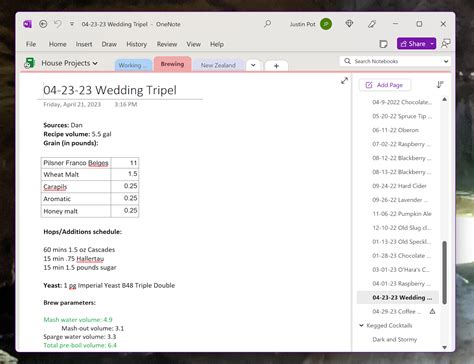Open the search magnifier in title bar

click(x=267, y=24)
